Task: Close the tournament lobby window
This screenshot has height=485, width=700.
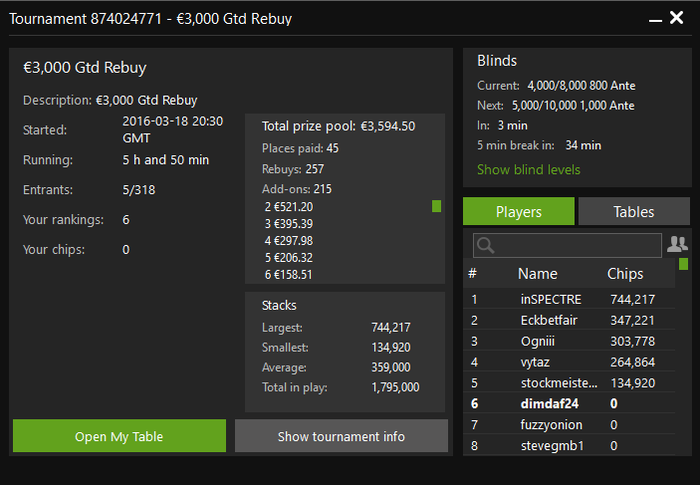Action: point(677,18)
